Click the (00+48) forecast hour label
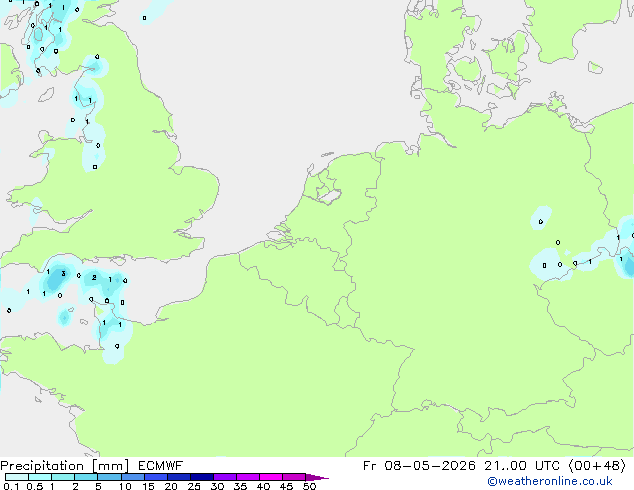The width and height of the screenshot is (634, 490). (x=597, y=466)
